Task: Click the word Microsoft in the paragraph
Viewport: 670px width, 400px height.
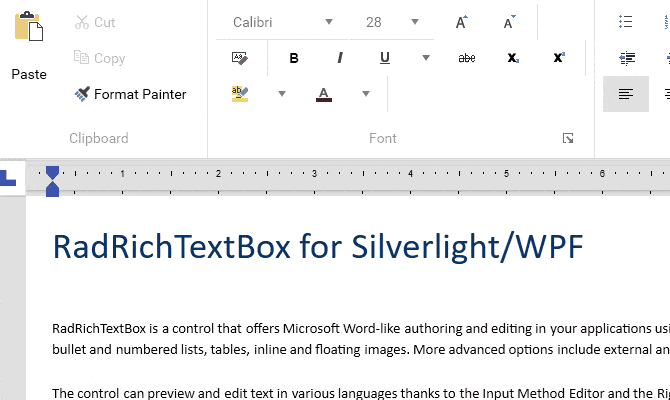Action: point(311,329)
